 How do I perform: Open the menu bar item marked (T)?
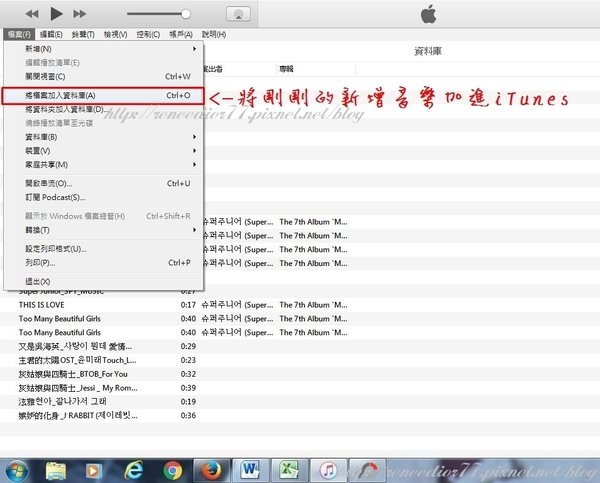tap(83, 34)
